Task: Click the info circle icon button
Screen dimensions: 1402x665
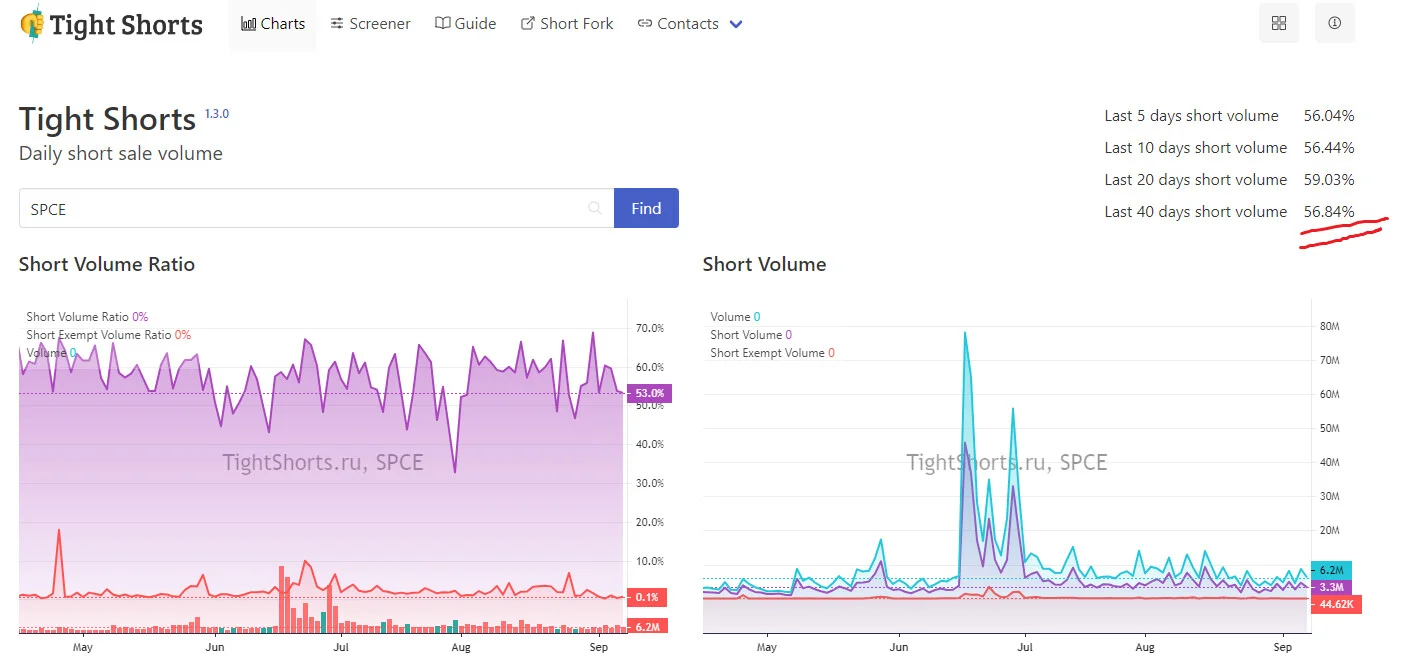Action: point(1334,24)
